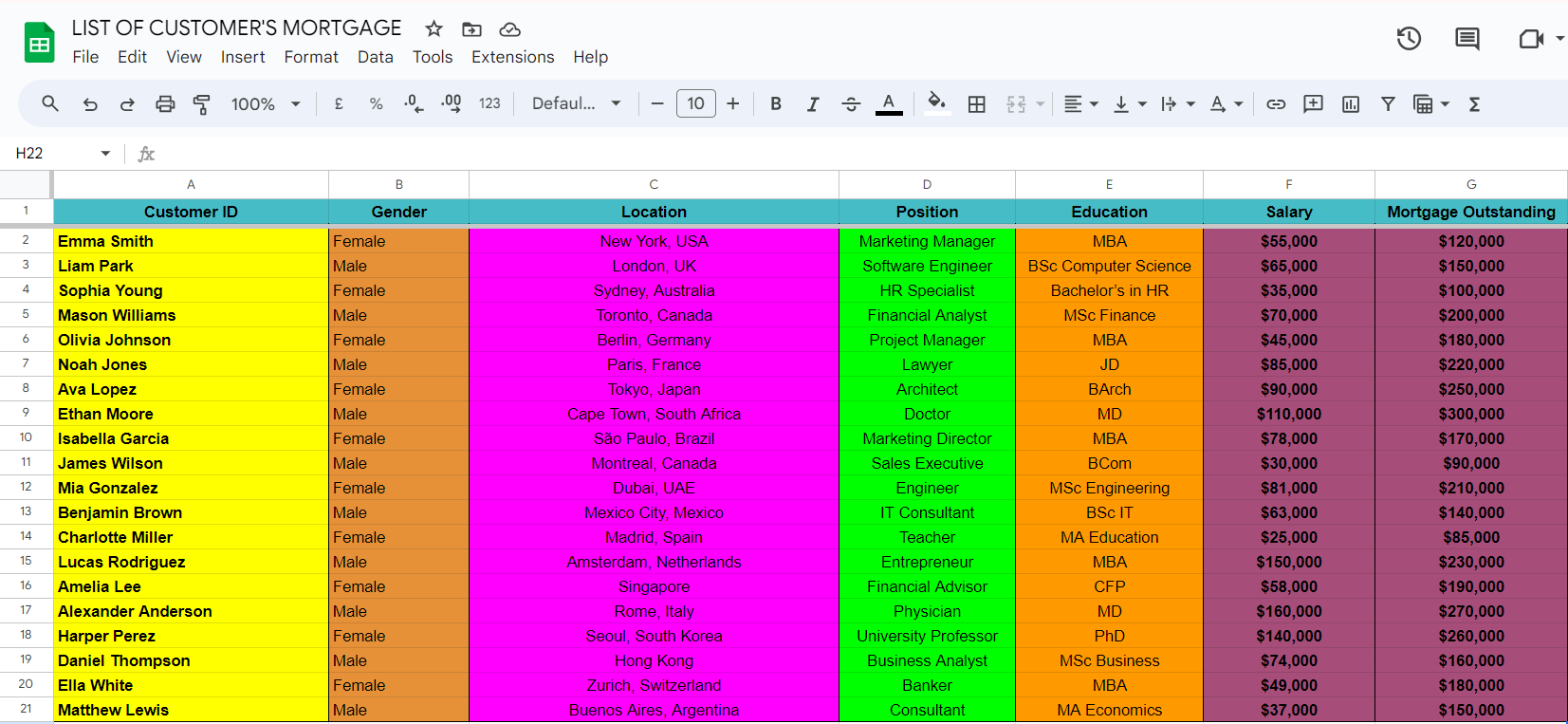Format as currency with pound icon
1568x724 pixels.
click(339, 104)
